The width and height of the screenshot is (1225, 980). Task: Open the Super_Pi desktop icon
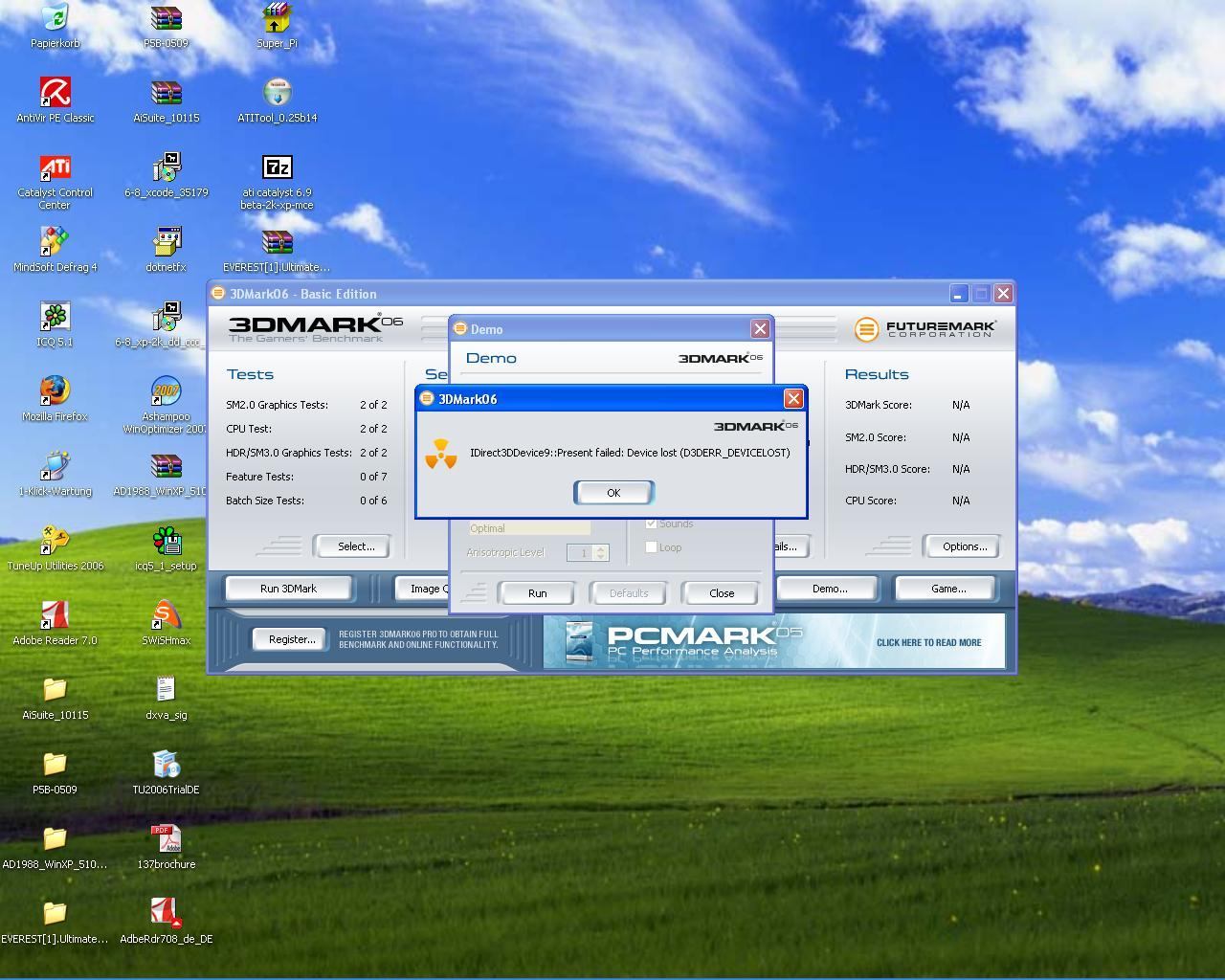(x=277, y=19)
